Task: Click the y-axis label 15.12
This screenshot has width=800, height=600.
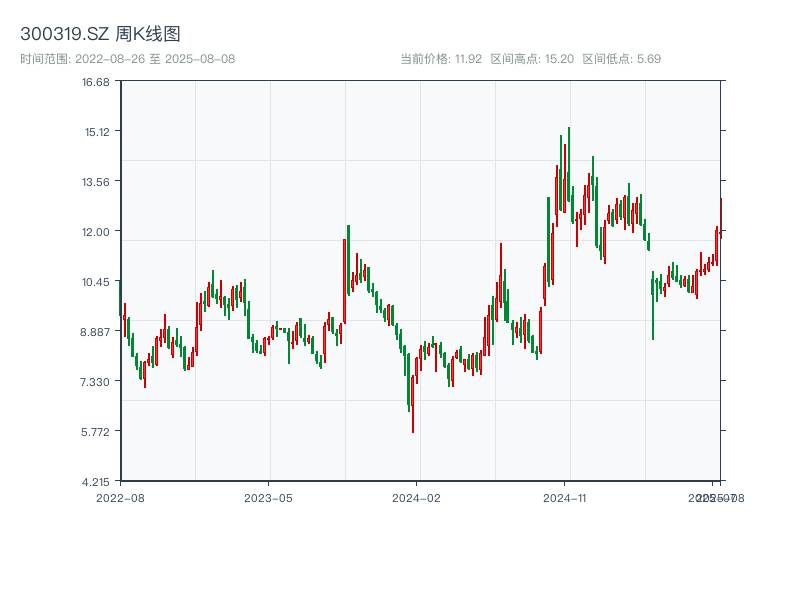Action: point(97,132)
